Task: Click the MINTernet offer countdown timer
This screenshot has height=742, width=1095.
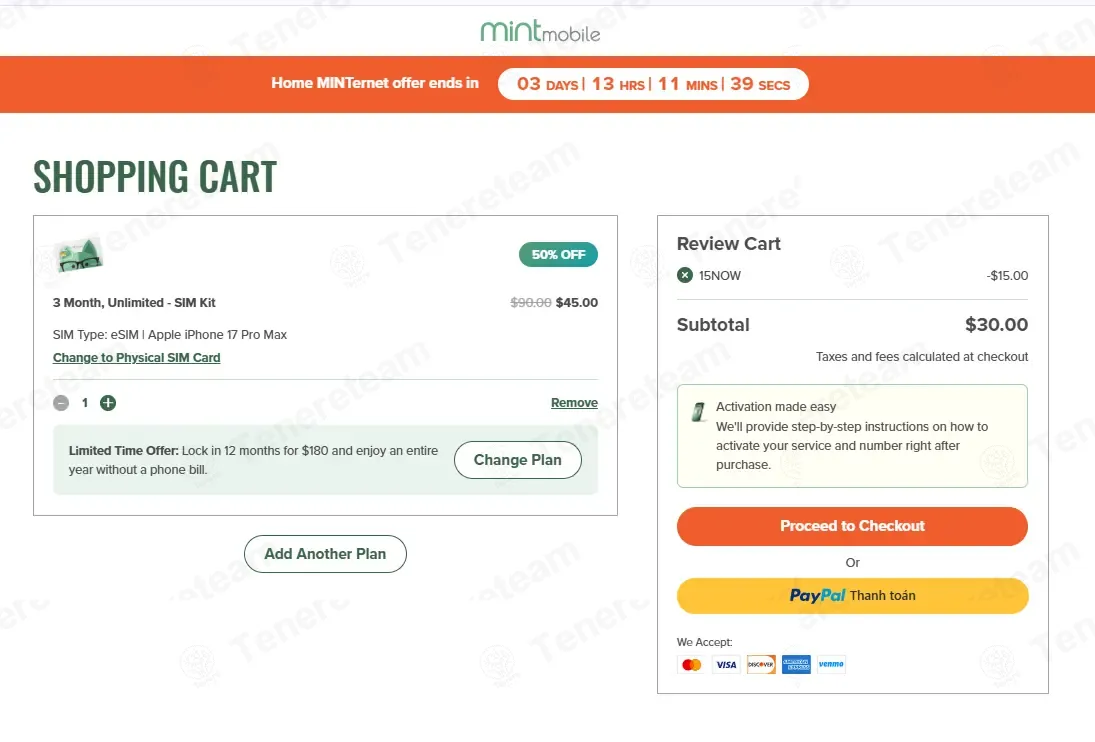Action: [x=653, y=84]
